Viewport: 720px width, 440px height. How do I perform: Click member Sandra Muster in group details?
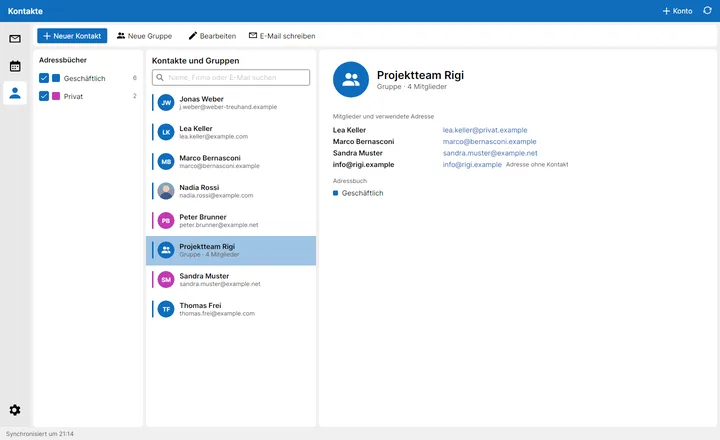pyautogui.click(x=358, y=153)
